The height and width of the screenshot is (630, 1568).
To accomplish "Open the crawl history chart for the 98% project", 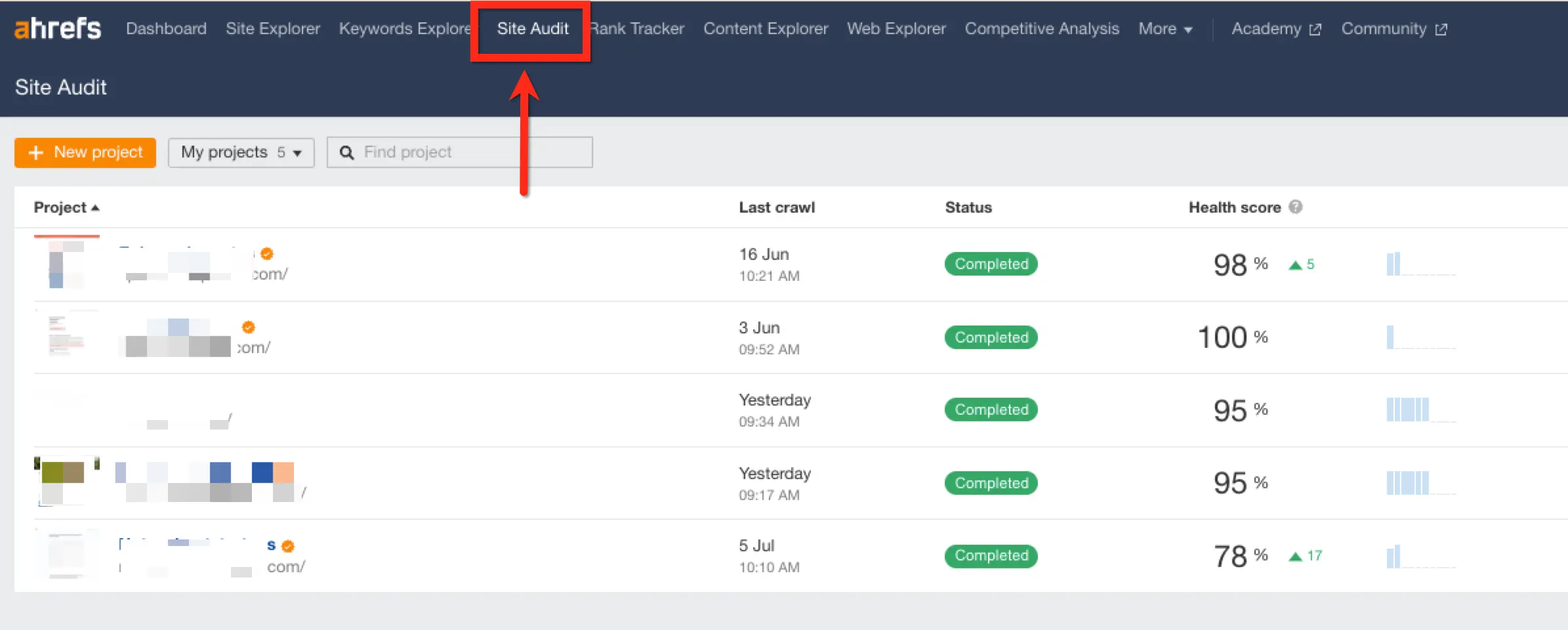I will pyautogui.click(x=1421, y=264).
